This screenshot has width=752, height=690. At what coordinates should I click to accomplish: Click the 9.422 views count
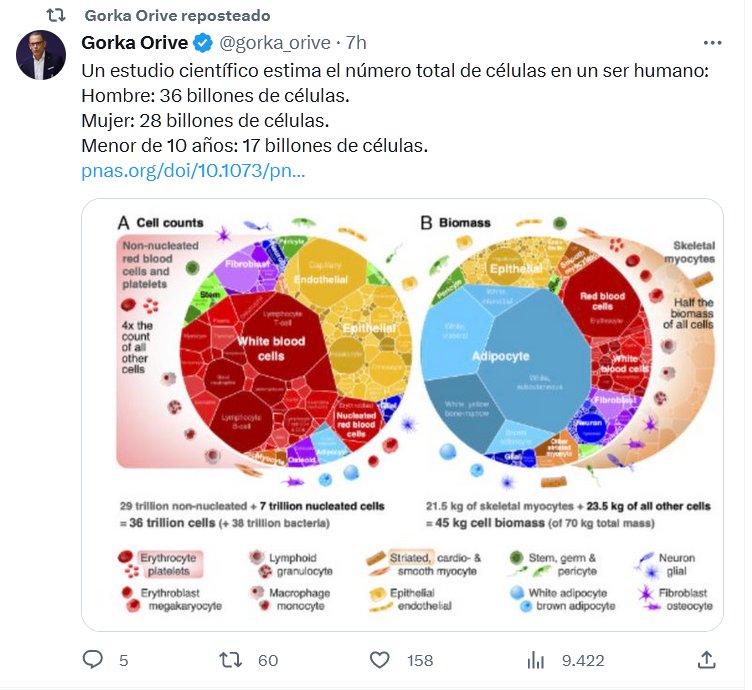pyautogui.click(x=582, y=660)
